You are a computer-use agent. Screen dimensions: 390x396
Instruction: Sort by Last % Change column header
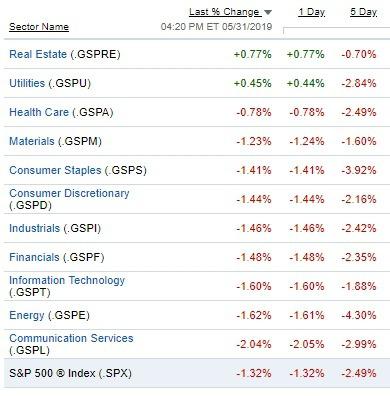[225, 12]
